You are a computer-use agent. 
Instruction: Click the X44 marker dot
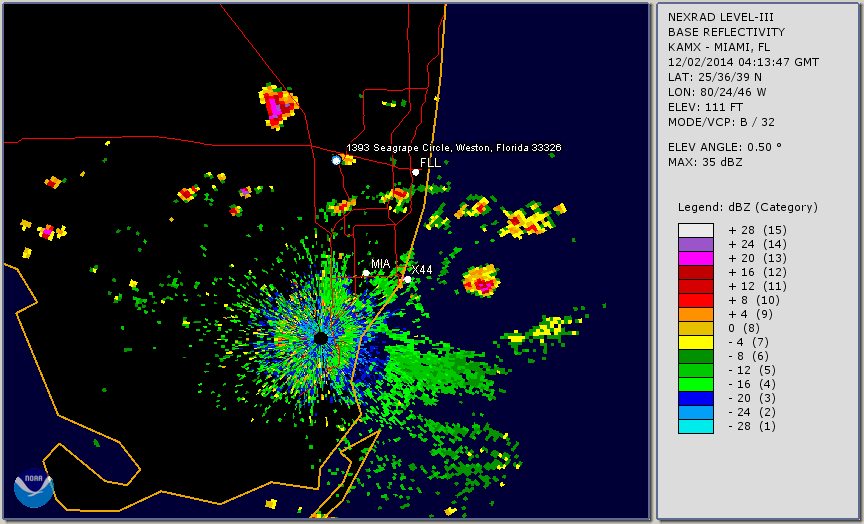click(408, 279)
